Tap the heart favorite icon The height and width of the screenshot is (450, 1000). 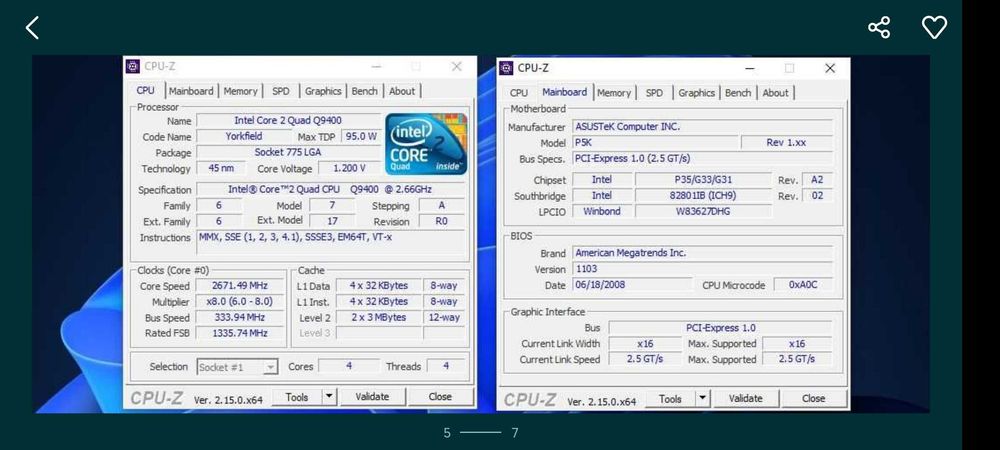coord(934,27)
